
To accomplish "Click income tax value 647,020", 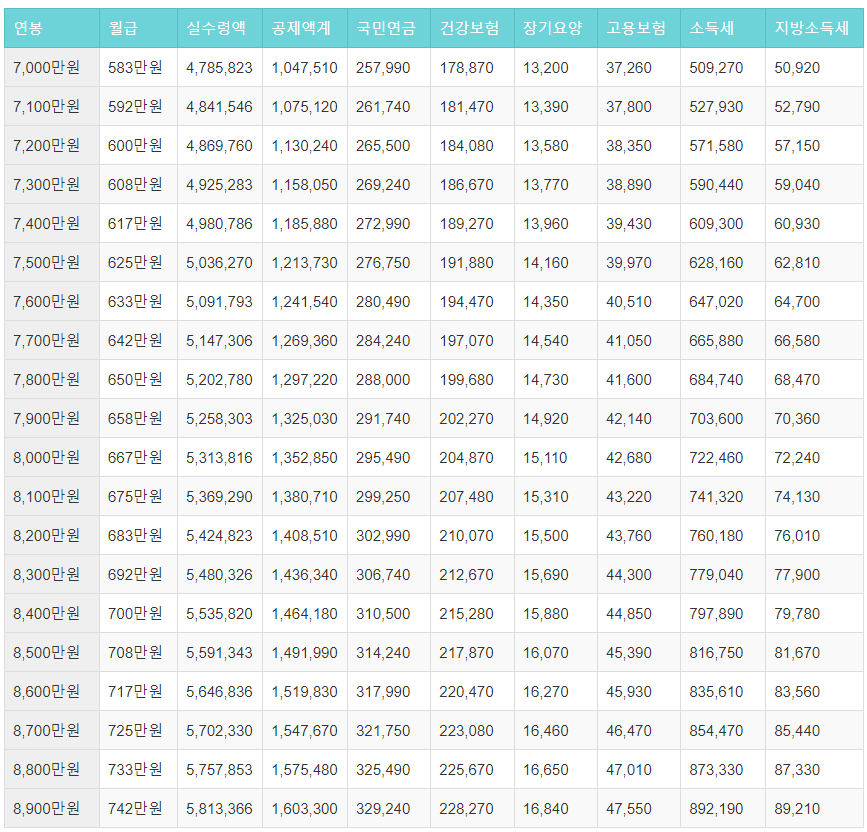I will pyautogui.click(x=715, y=302).
